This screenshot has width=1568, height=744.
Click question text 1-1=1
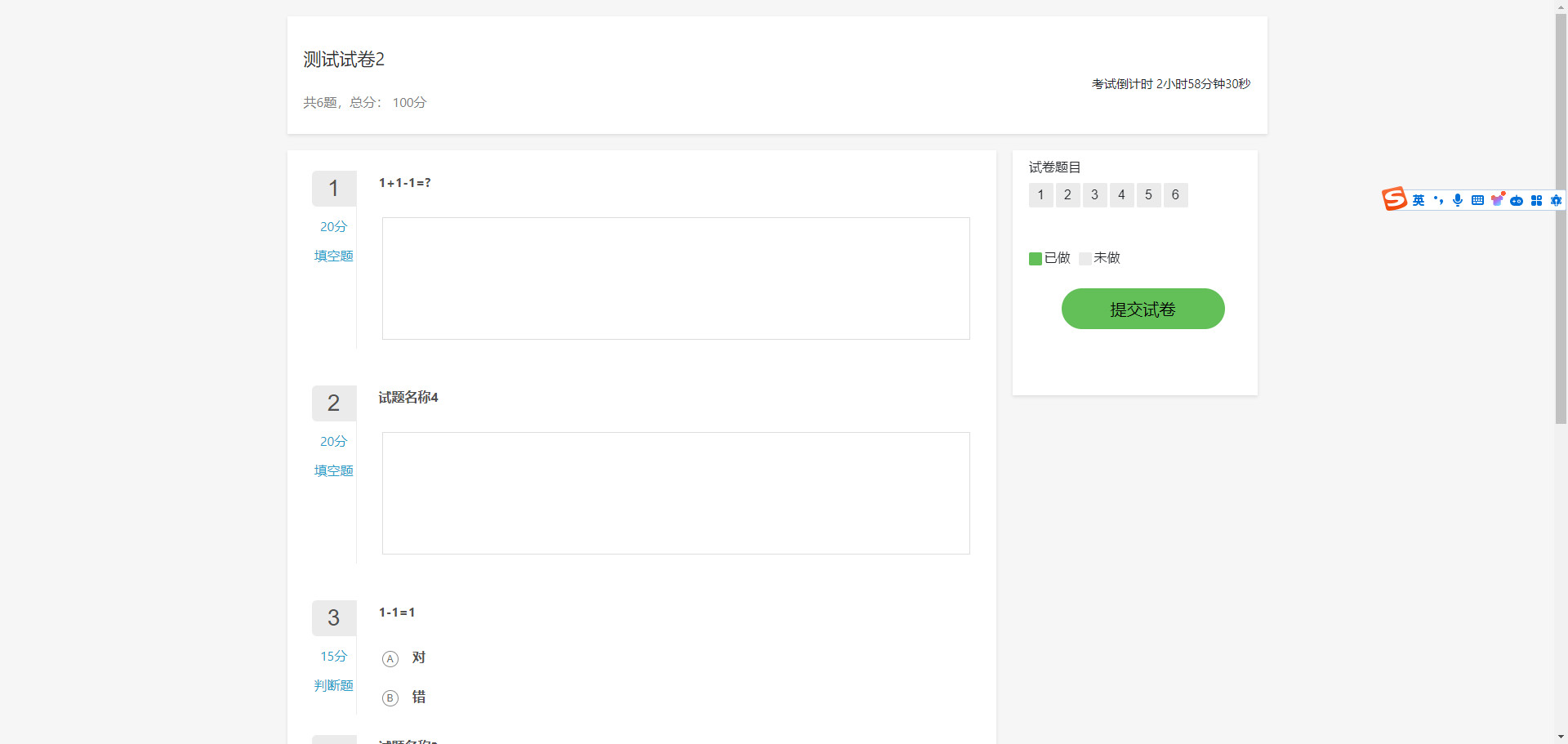pyautogui.click(x=397, y=613)
